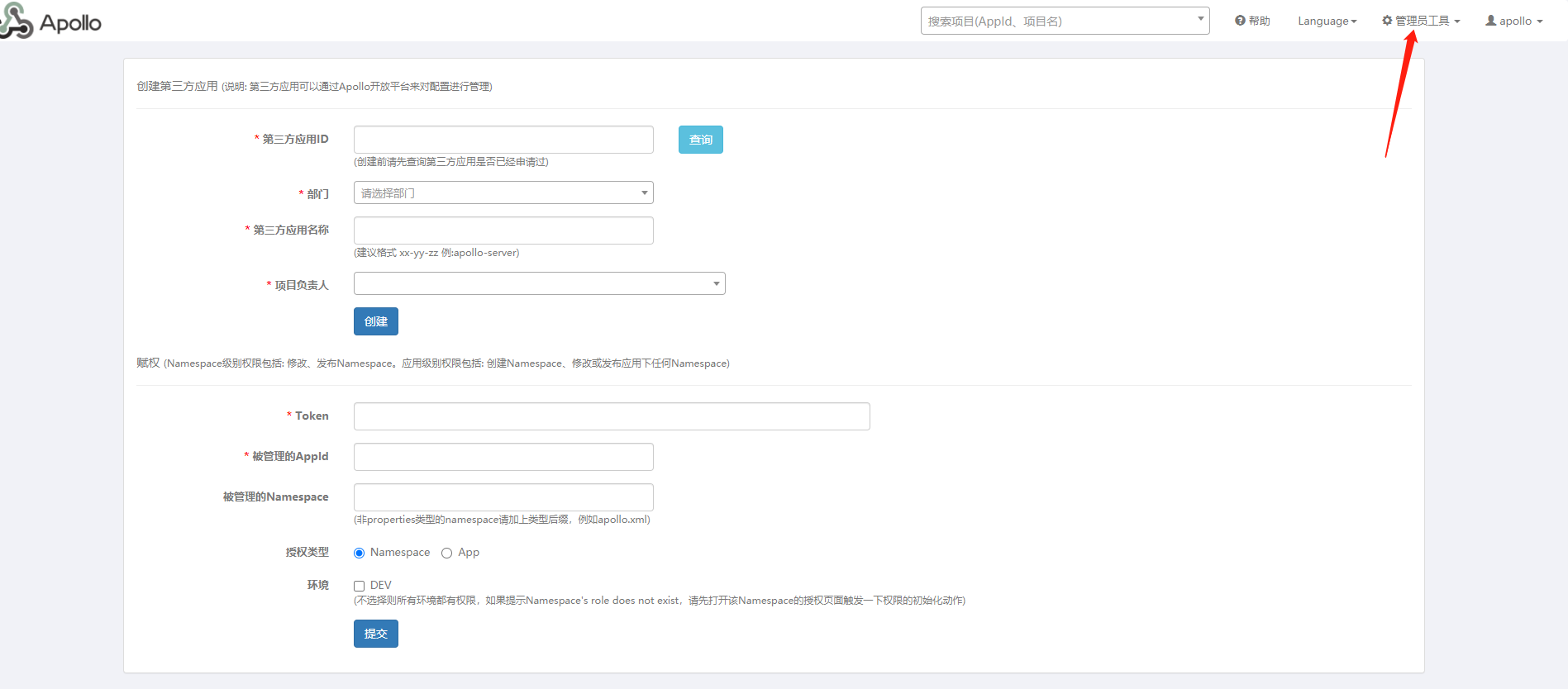Click the user icon beside apollo
Screen dimensions: 1568x689
(x=1491, y=21)
